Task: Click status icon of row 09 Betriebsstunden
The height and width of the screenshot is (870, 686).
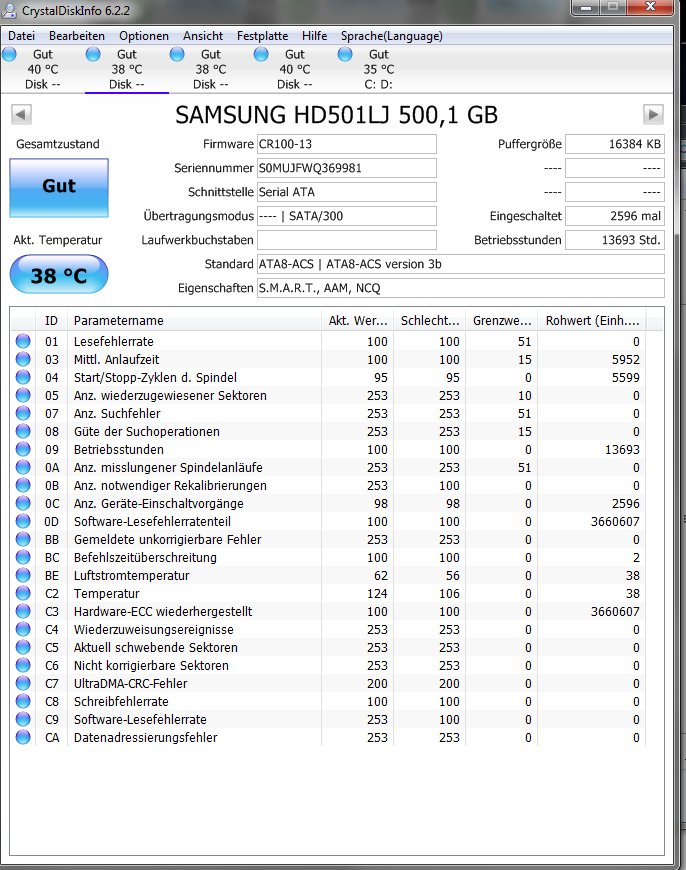Action: [x=23, y=449]
